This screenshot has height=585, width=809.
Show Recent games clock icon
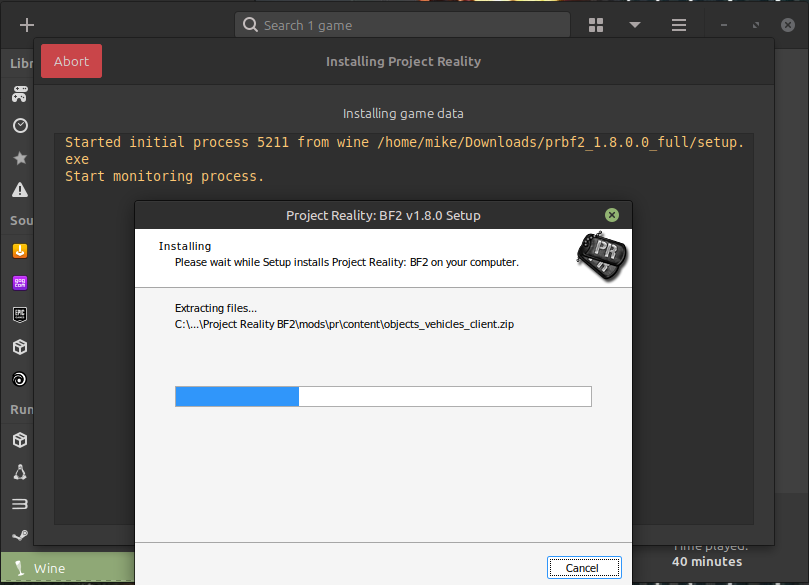20,125
